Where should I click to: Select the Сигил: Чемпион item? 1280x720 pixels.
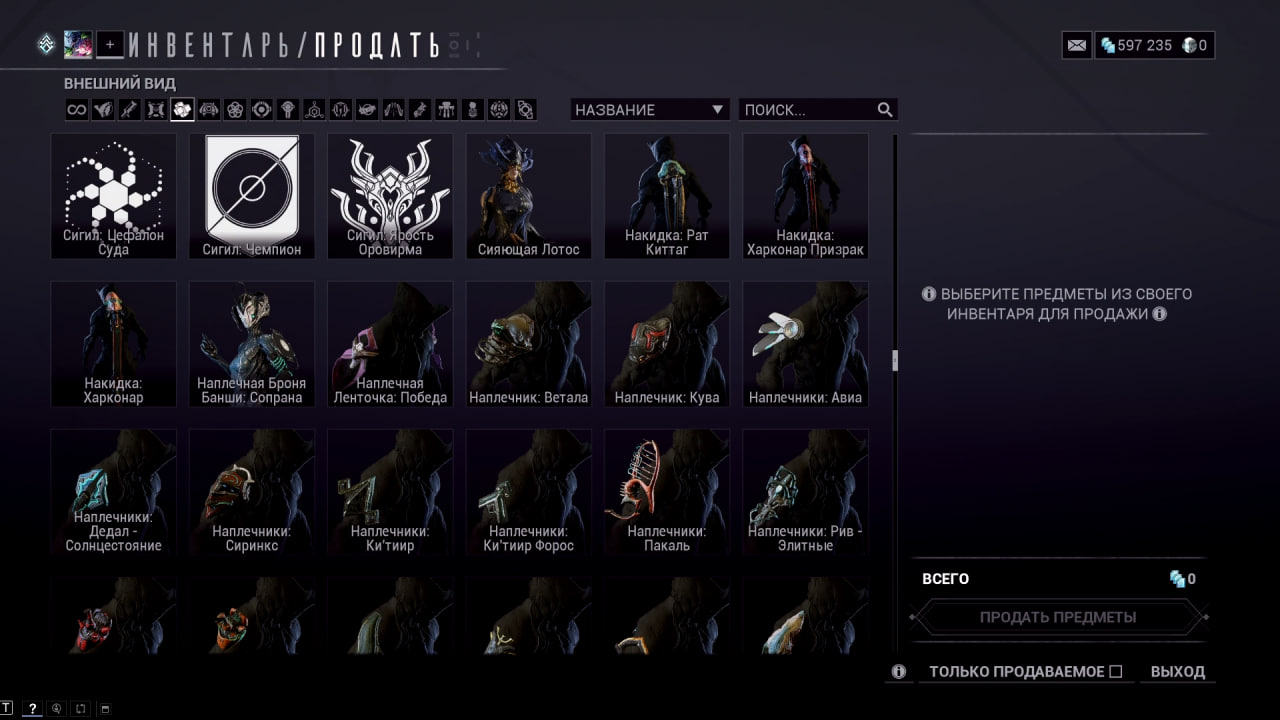[252, 197]
